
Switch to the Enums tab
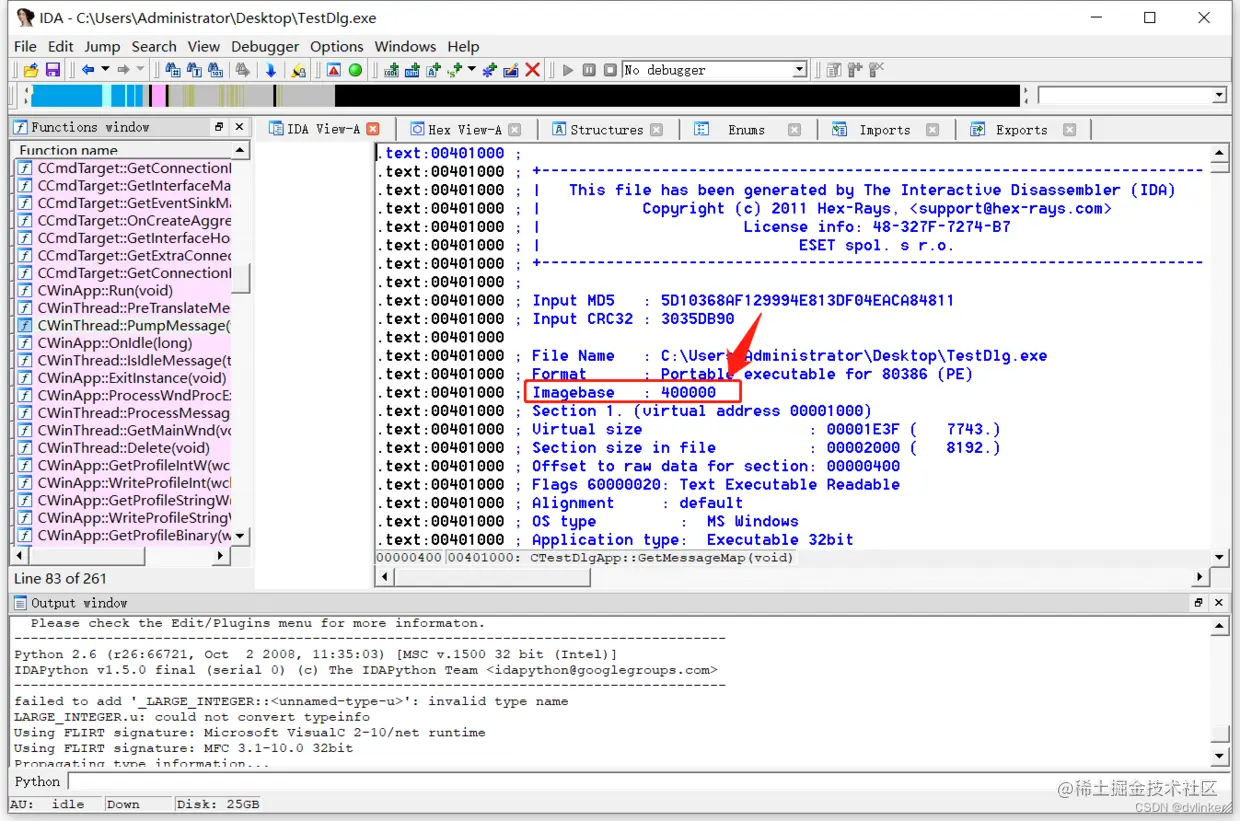(x=746, y=129)
